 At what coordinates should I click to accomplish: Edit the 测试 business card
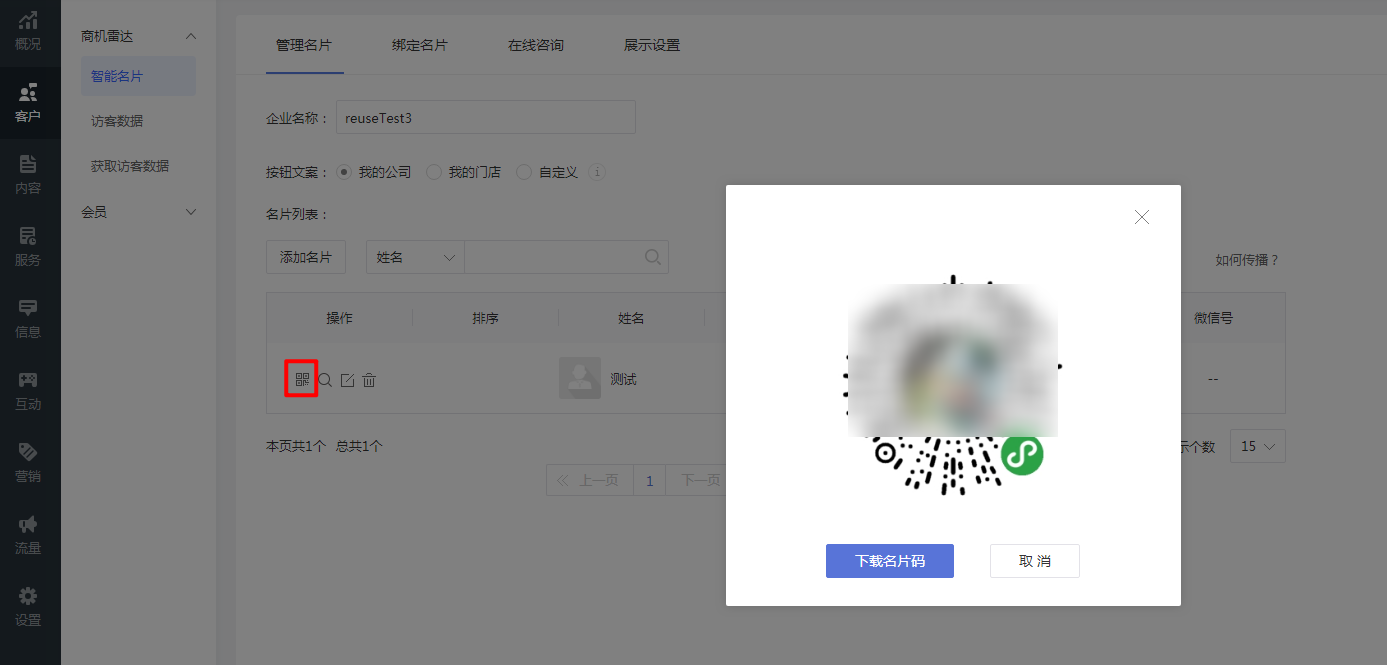347,380
